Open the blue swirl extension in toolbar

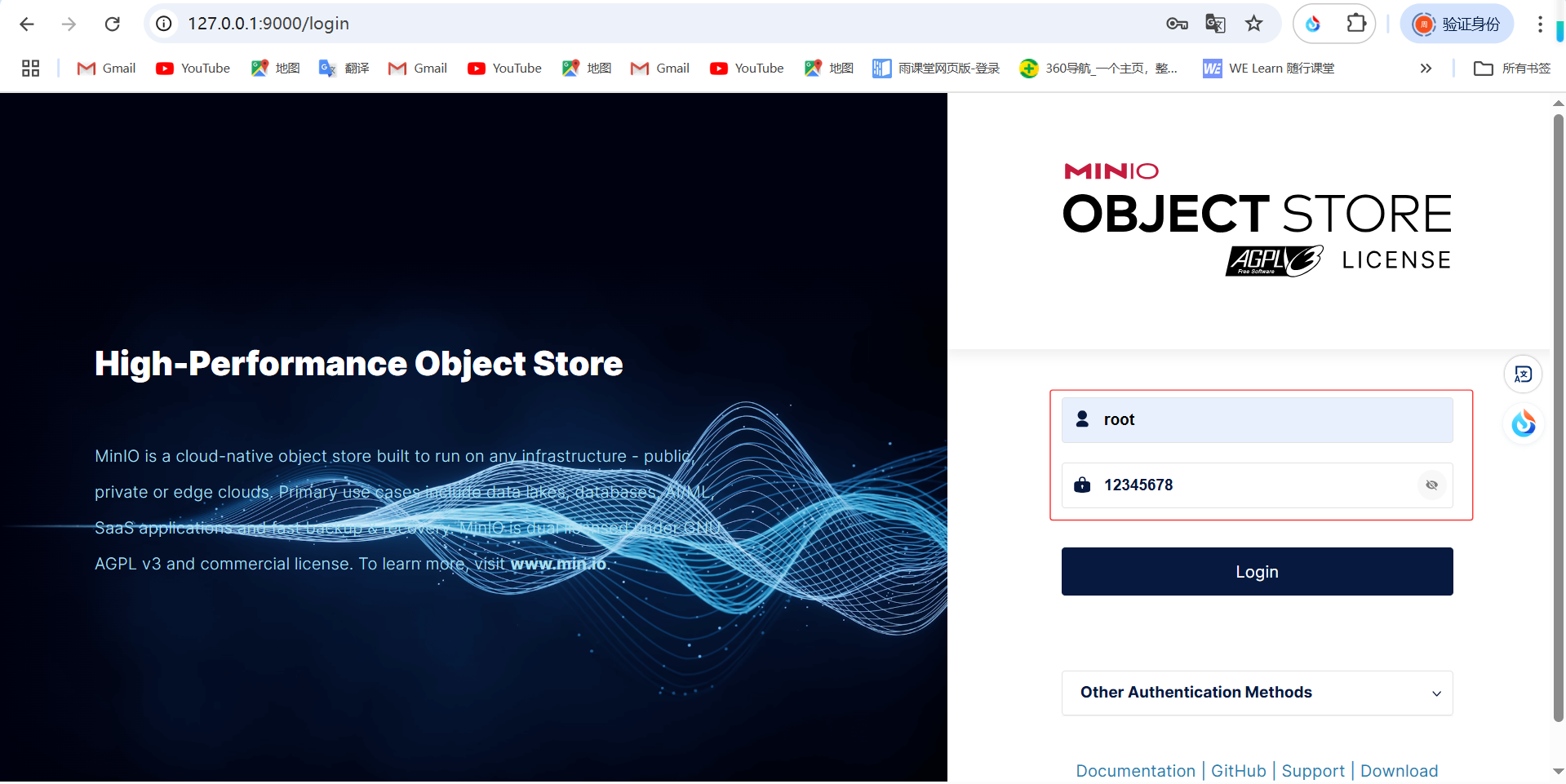[1313, 24]
